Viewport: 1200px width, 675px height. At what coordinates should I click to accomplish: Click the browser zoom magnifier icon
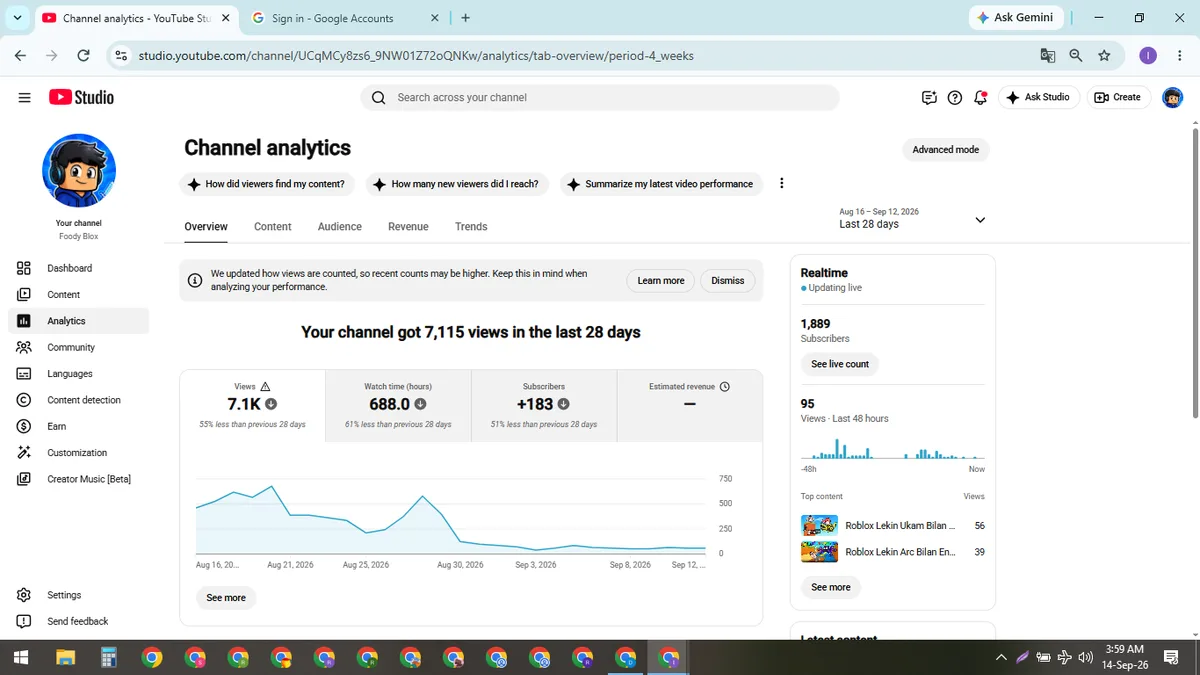click(x=1076, y=56)
